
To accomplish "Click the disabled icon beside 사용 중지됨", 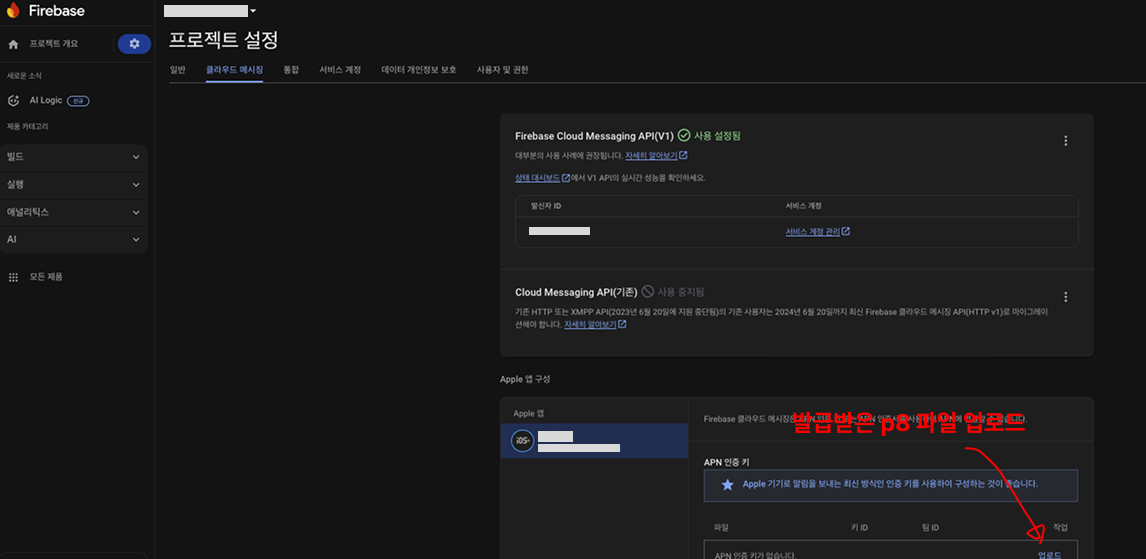I will pyautogui.click(x=648, y=292).
